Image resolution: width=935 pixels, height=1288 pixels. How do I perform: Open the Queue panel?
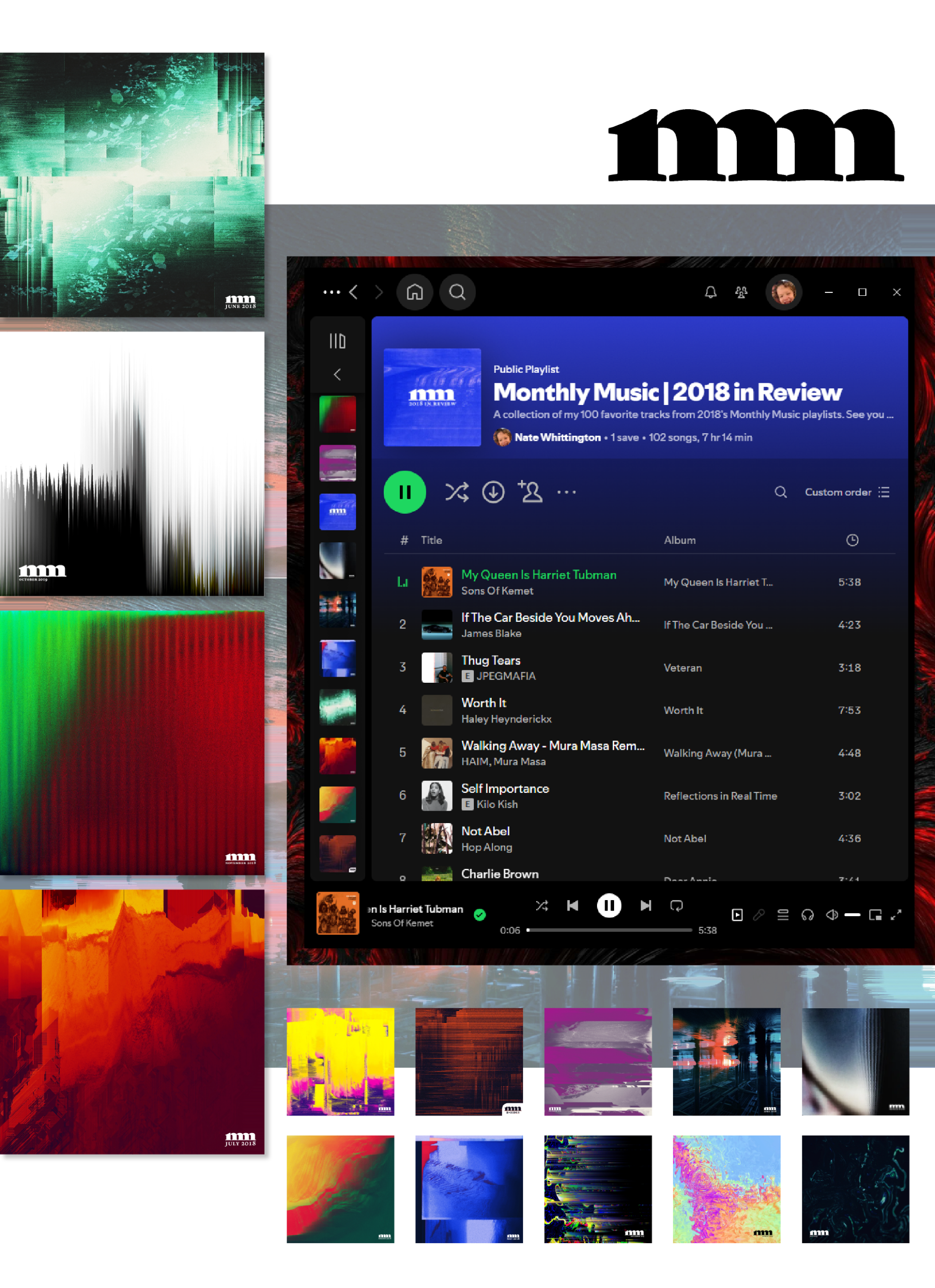click(783, 914)
